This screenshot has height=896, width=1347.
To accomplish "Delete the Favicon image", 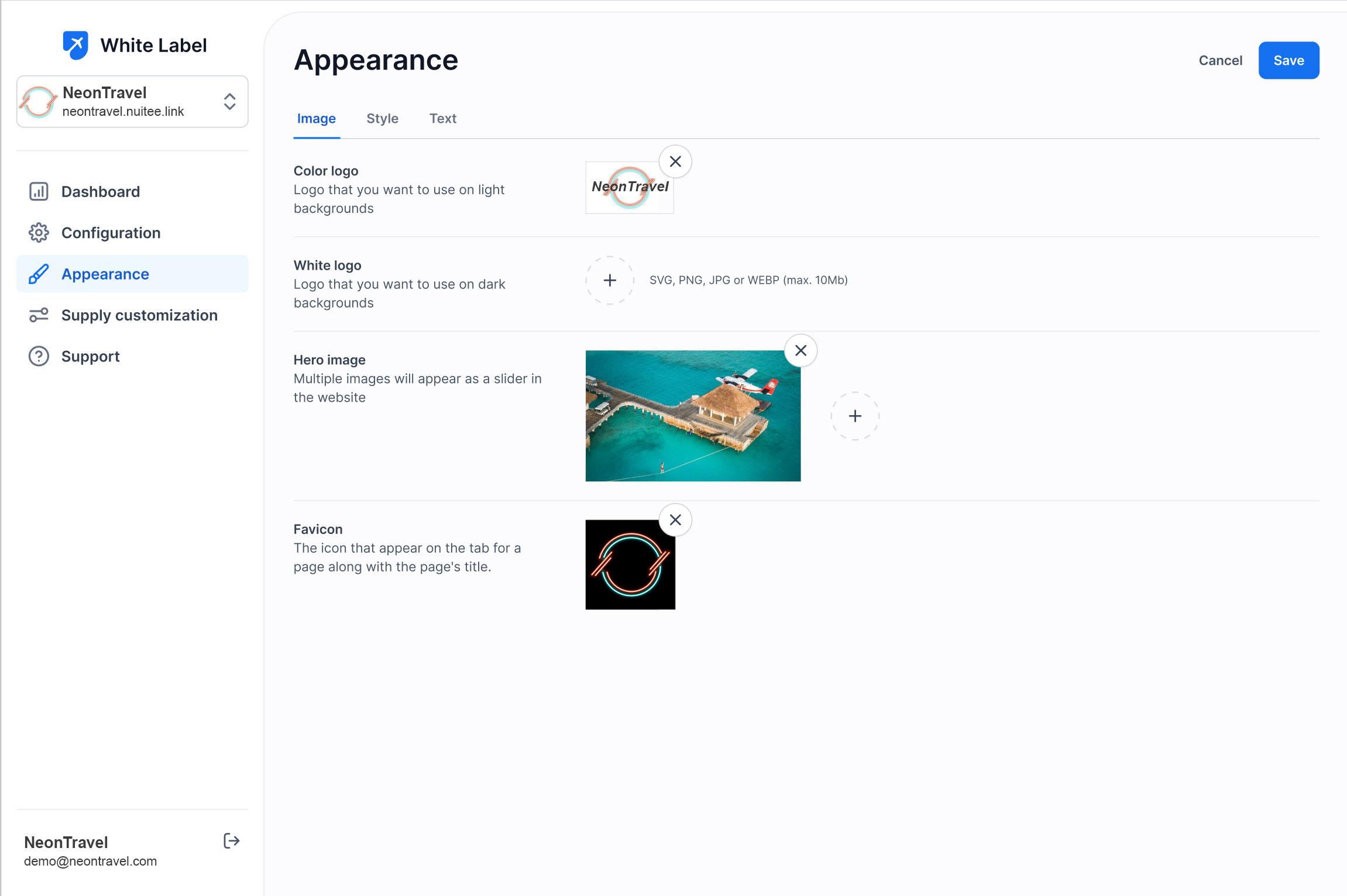I will [x=675, y=520].
